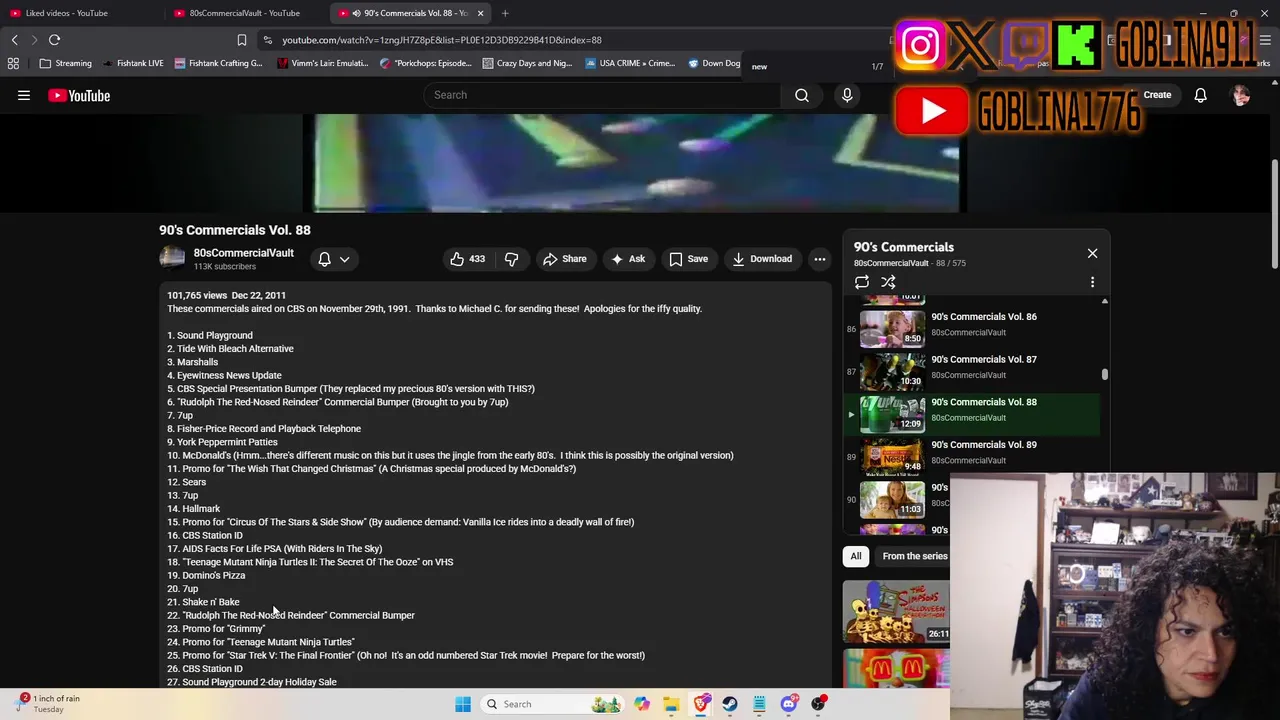The width and height of the screenshot is (1280, 720).
Task: Go to the YouTube home logo
Action: 79,95
